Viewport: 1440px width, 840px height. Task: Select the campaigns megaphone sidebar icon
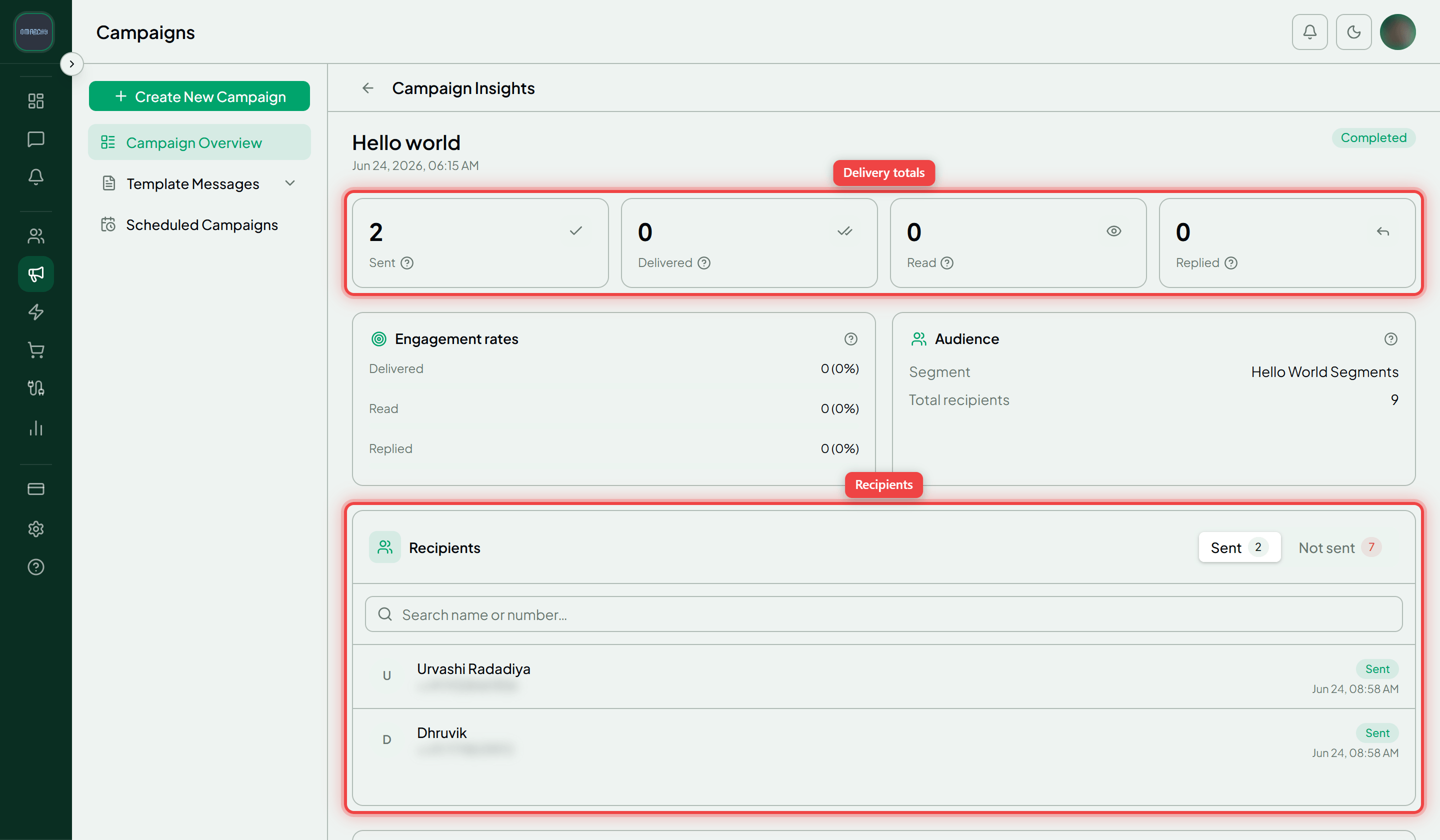pyautogui.click(x=36, y=274)
